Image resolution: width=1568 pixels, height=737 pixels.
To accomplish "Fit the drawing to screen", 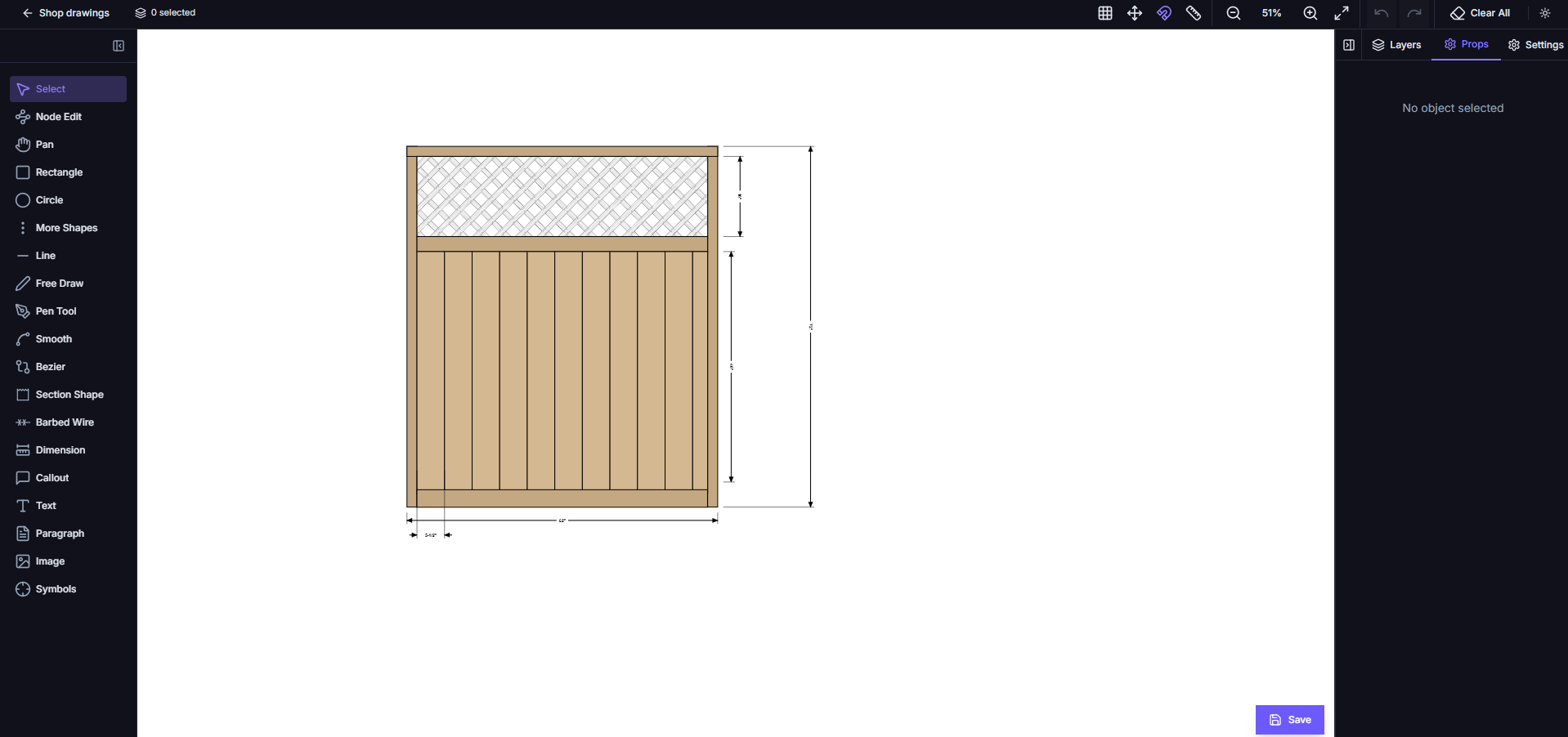I will pos(1342,13).
